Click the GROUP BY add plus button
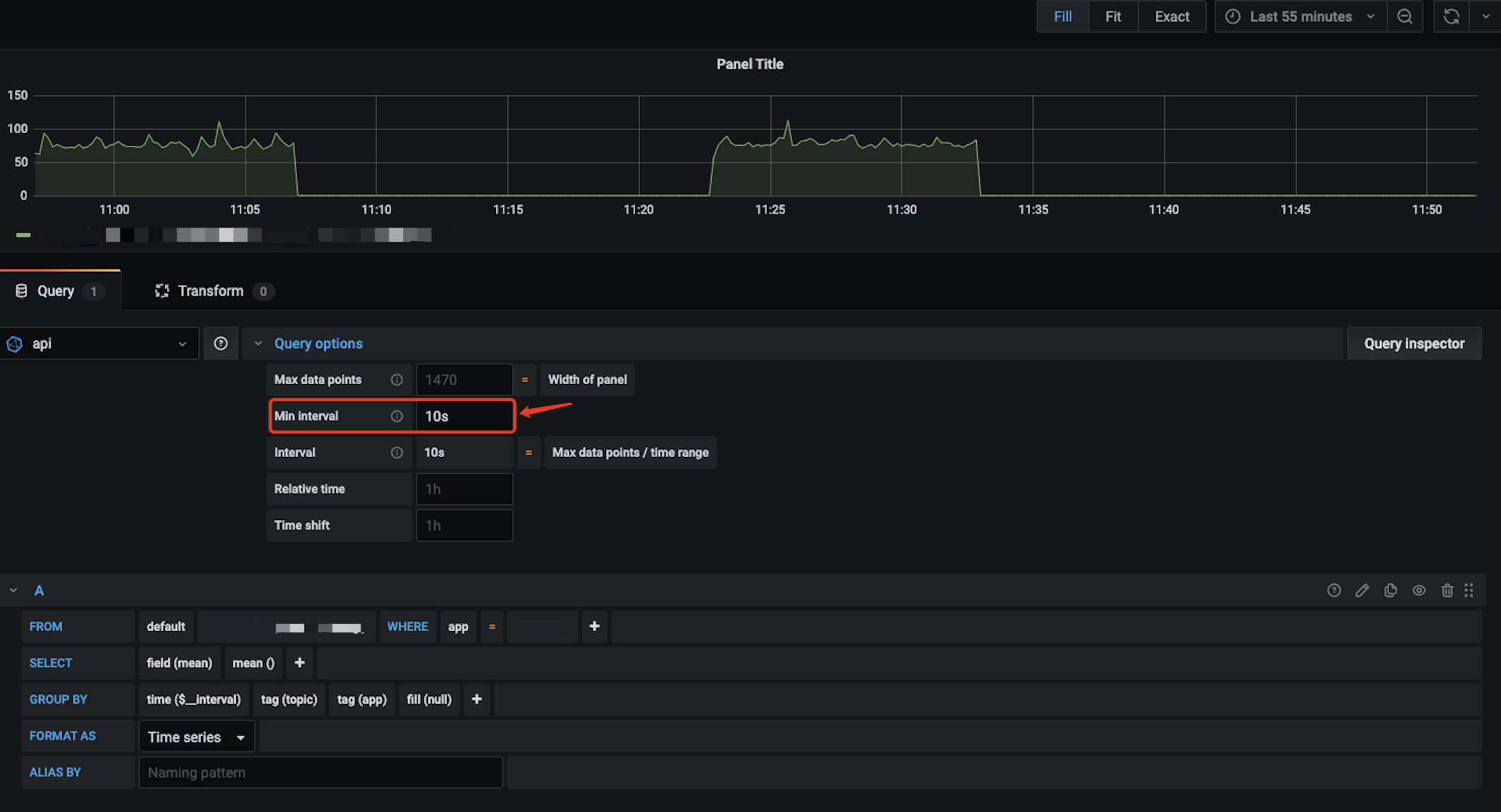The width and height of the screenshot is (1501, 812). point(476,699)
